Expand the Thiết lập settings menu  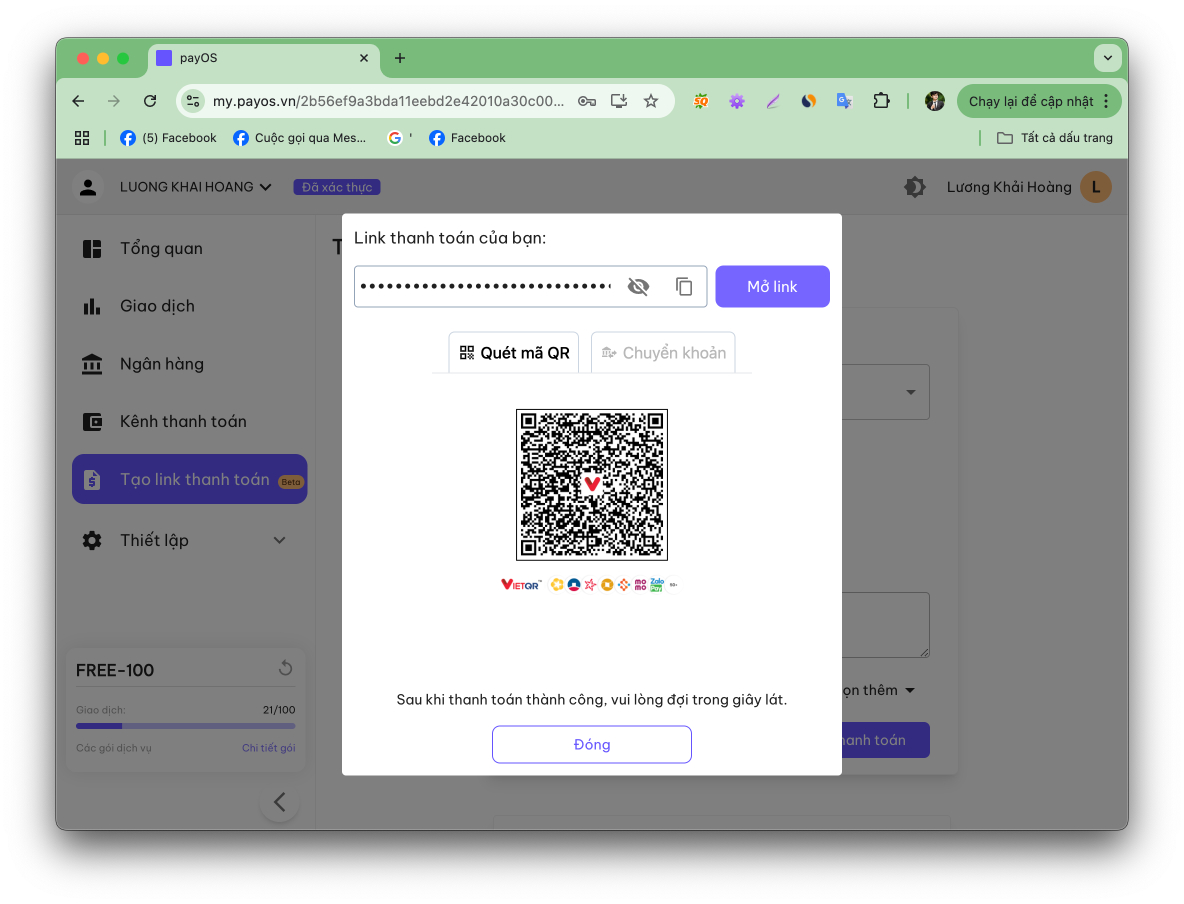click(190, 540)
